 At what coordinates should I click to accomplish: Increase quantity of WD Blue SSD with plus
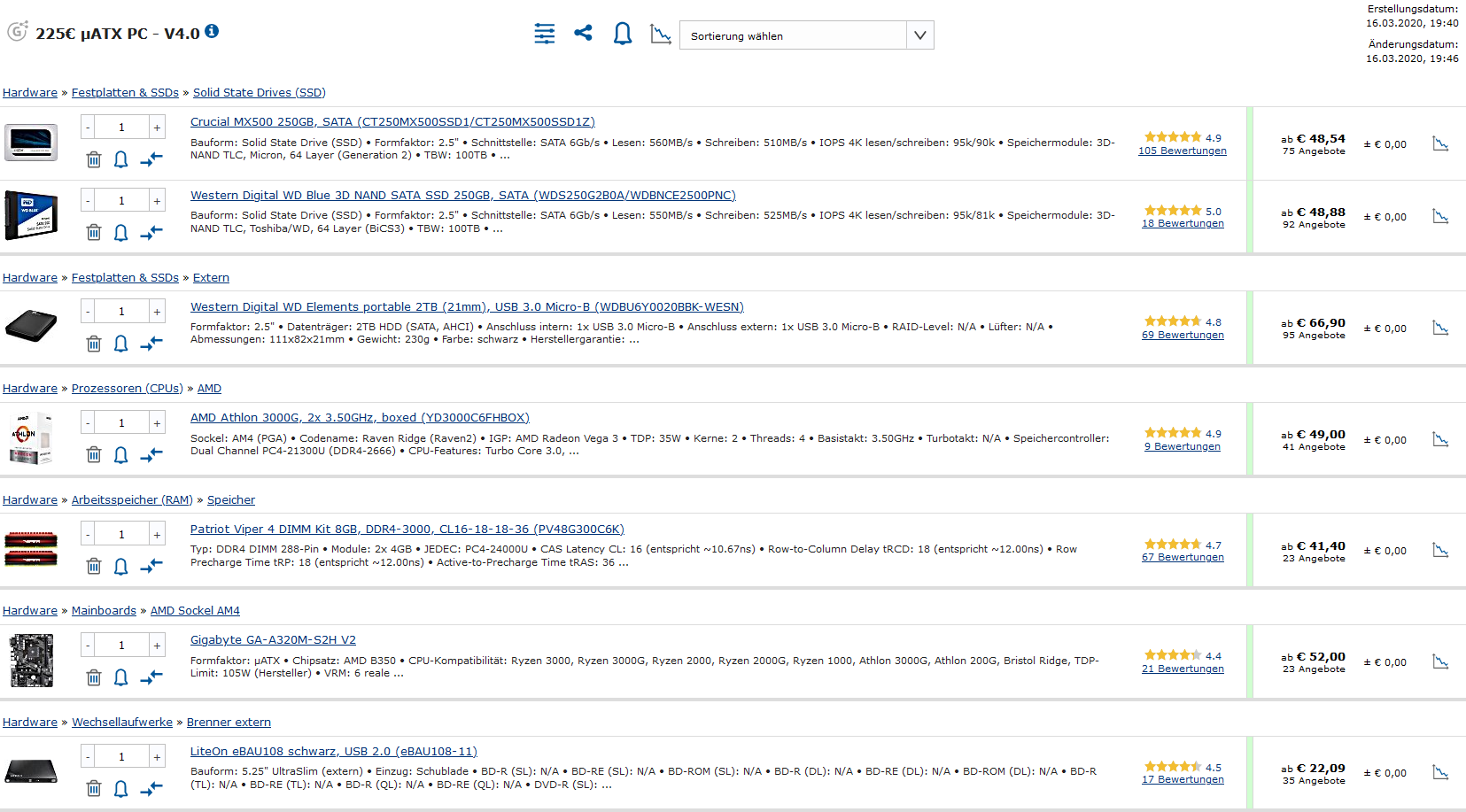pos(157,201)
